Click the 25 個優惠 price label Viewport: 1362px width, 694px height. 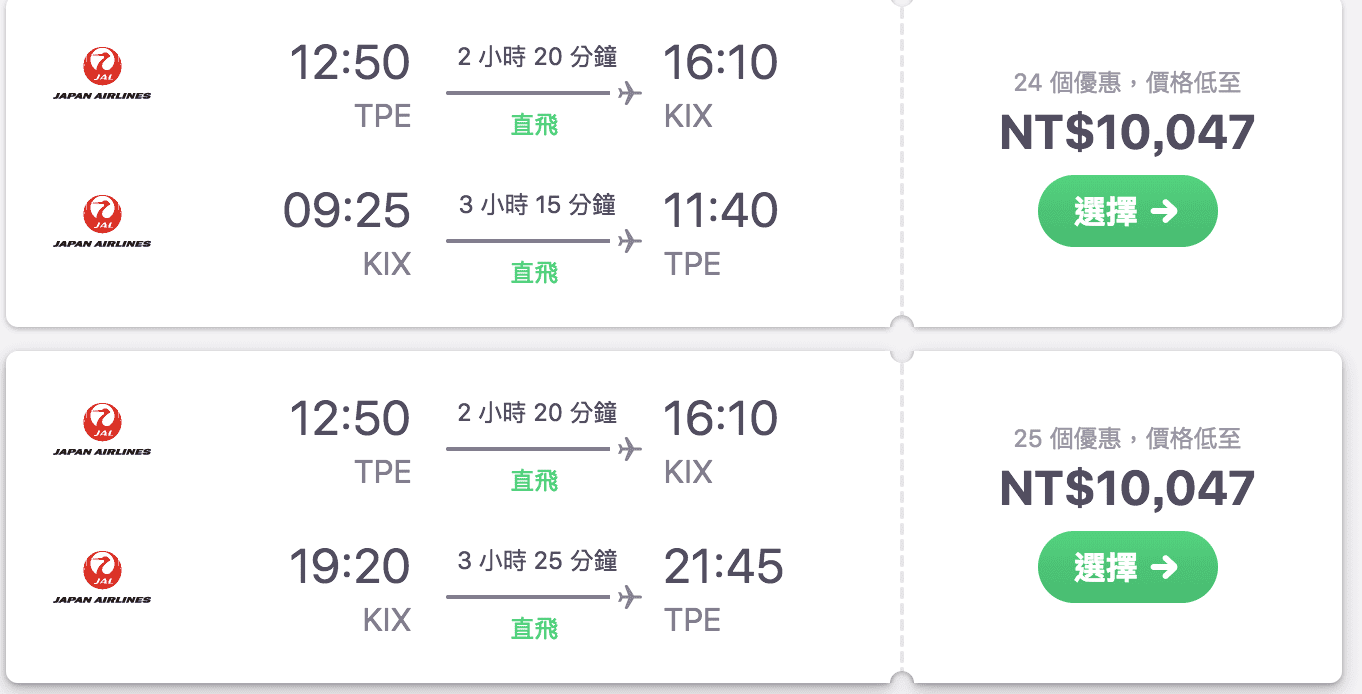[x=1127, y=438]
